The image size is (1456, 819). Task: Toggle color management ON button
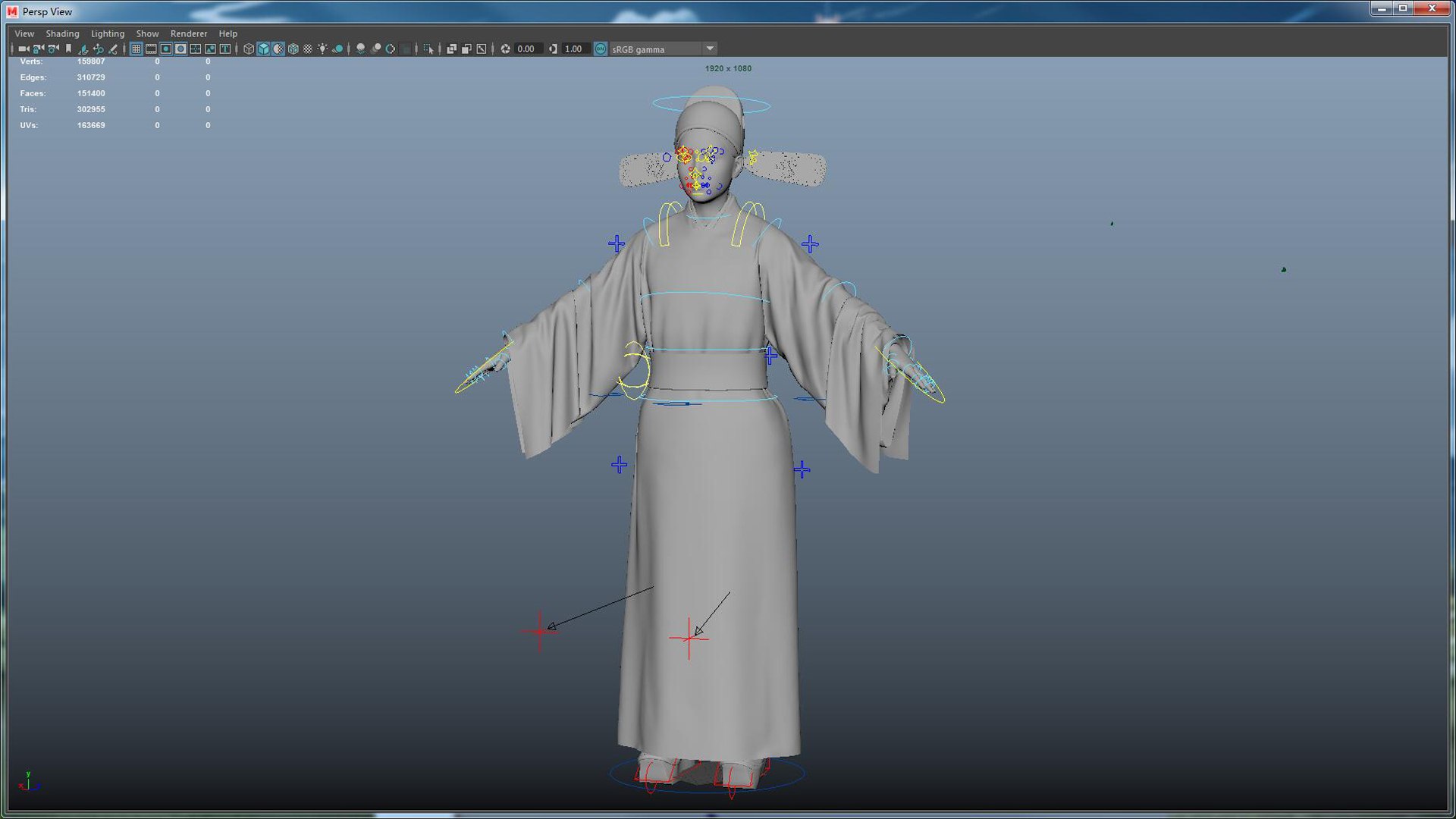tap(601, 49)
